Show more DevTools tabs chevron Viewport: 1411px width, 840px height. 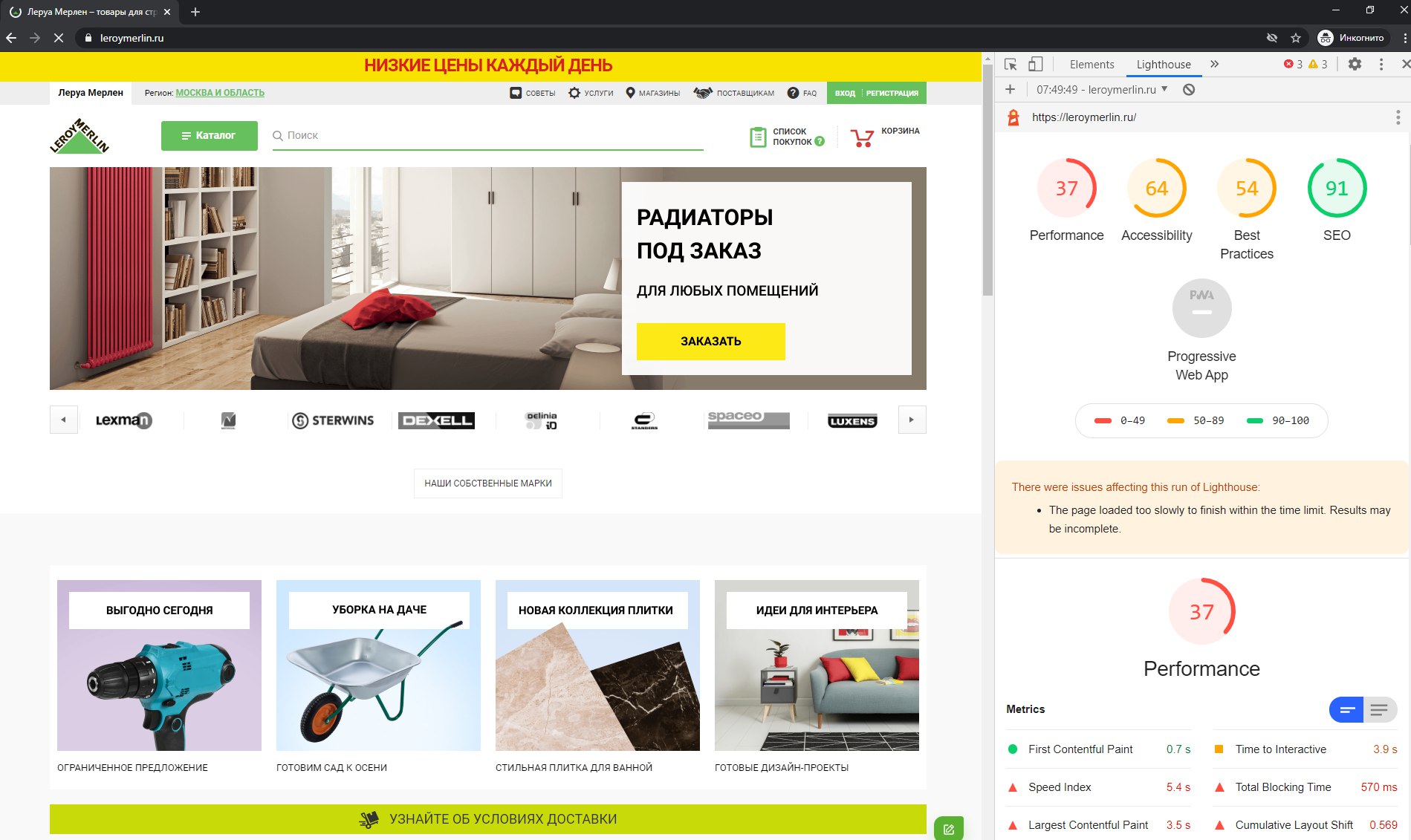pos(1215,64)
